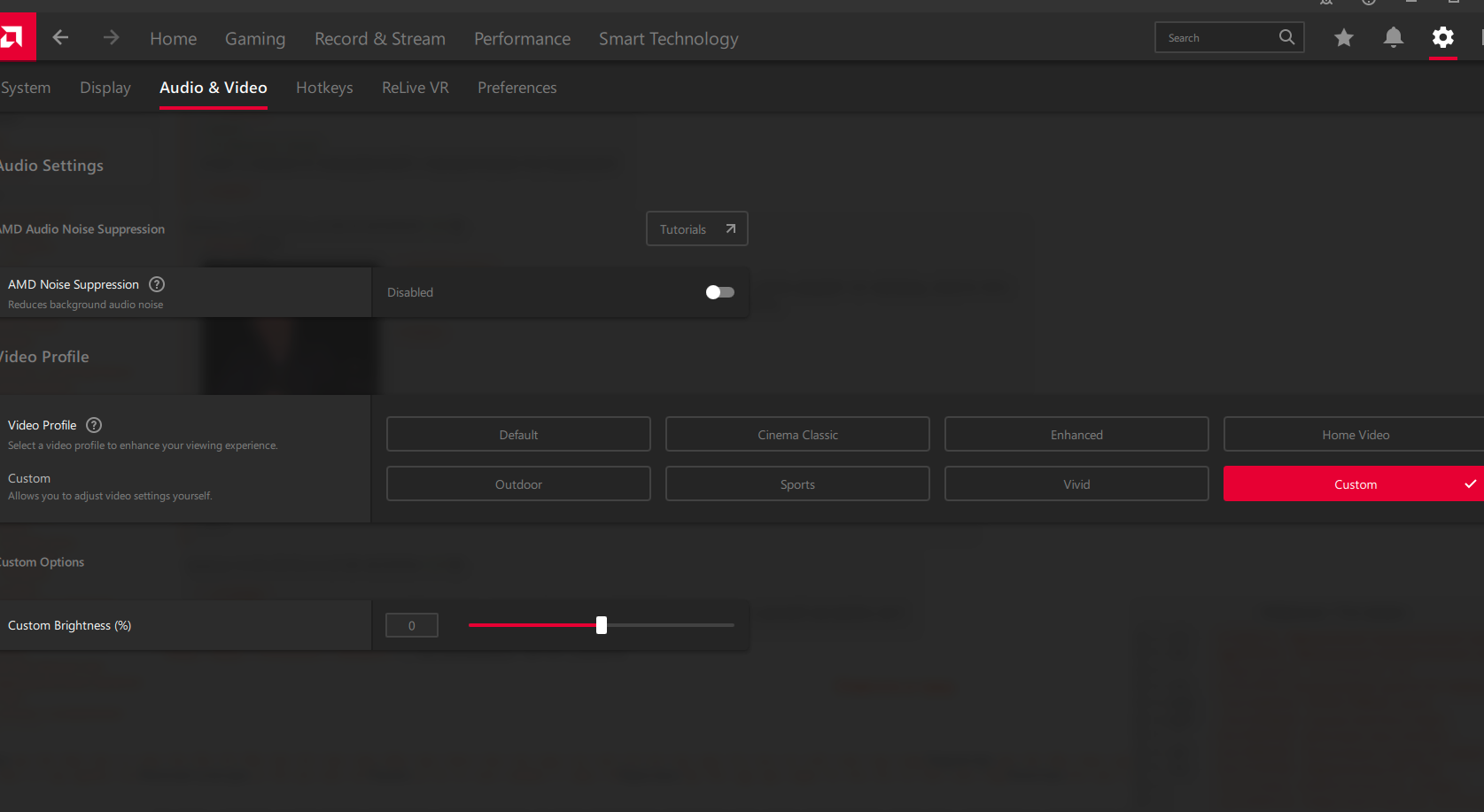
Task: Adjust the Custom Brightness slider handle
Action: [602, 625]
